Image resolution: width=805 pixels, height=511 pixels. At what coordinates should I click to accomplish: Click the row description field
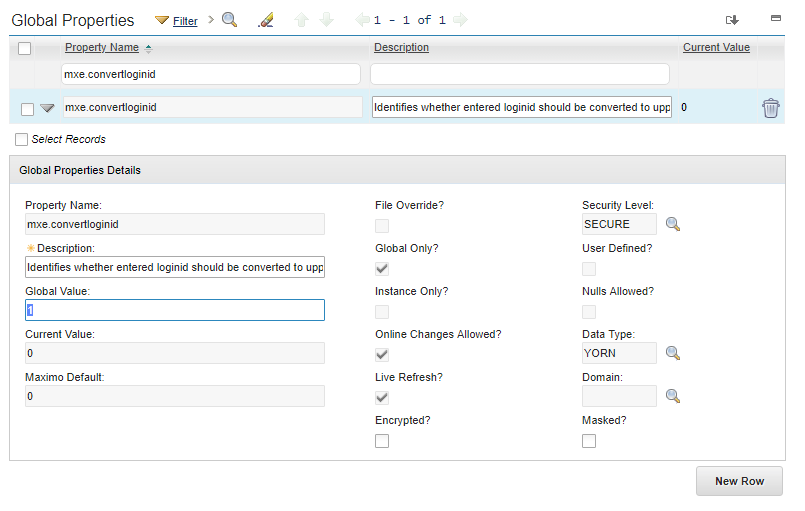click(x=522, y=107)
